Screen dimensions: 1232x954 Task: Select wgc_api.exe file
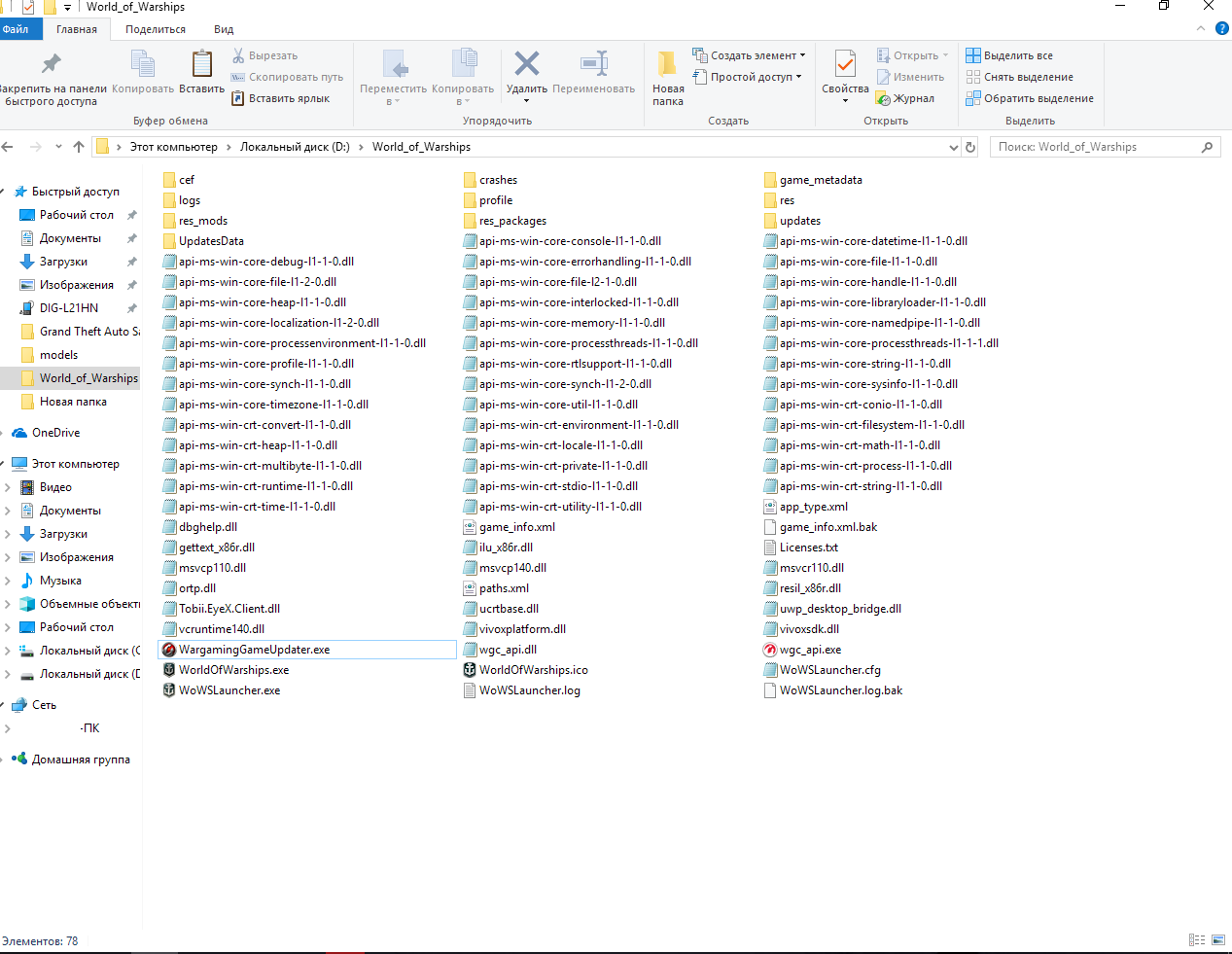tap(803, 650)
